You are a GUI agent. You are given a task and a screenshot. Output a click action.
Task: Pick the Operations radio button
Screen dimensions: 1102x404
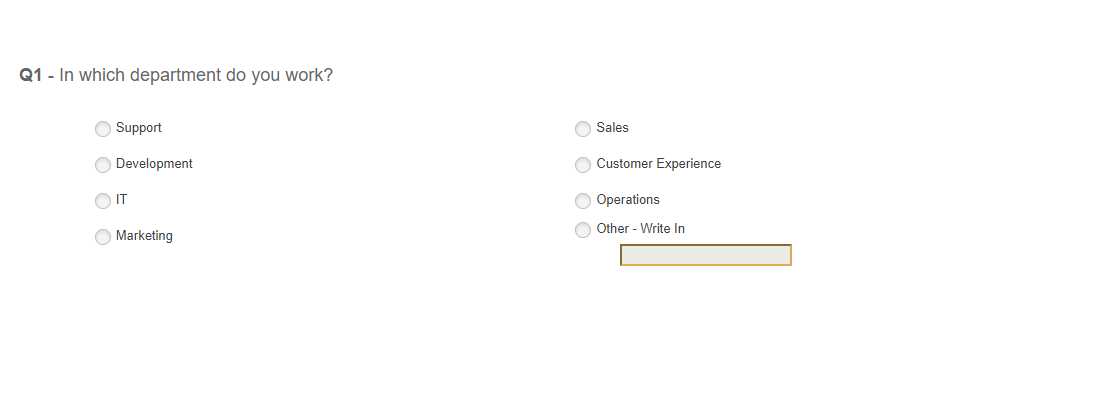point(583,200)
